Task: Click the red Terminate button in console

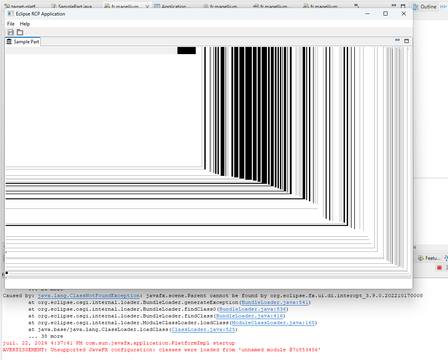Action: pos(439,268)
